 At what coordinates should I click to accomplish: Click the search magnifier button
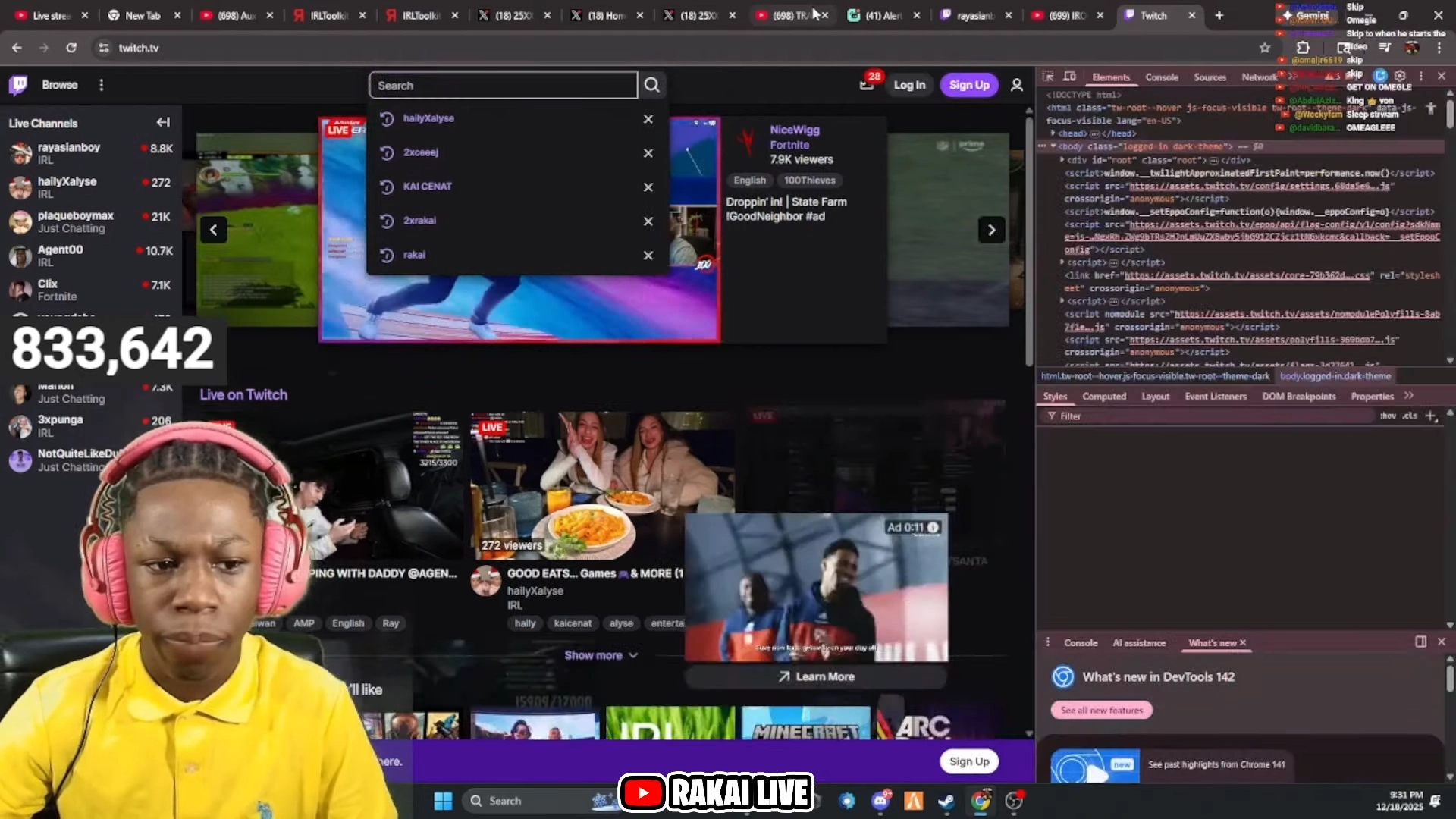(651, 85)
